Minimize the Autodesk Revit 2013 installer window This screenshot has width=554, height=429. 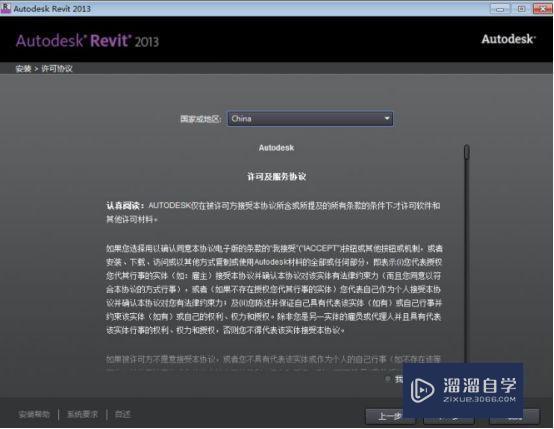click(x=500, y=8)
